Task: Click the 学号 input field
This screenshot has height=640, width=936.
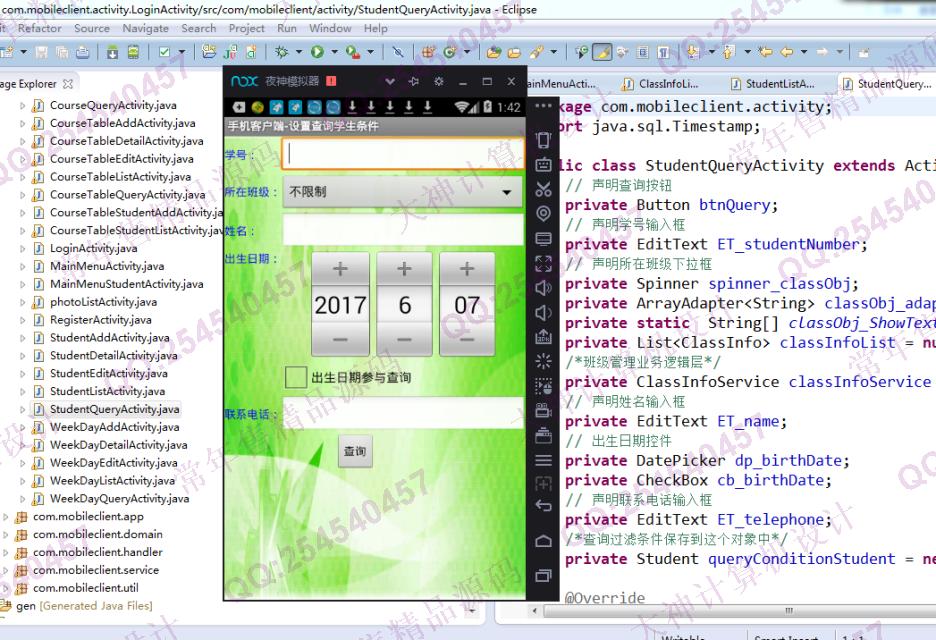Action: pos(403,154)
